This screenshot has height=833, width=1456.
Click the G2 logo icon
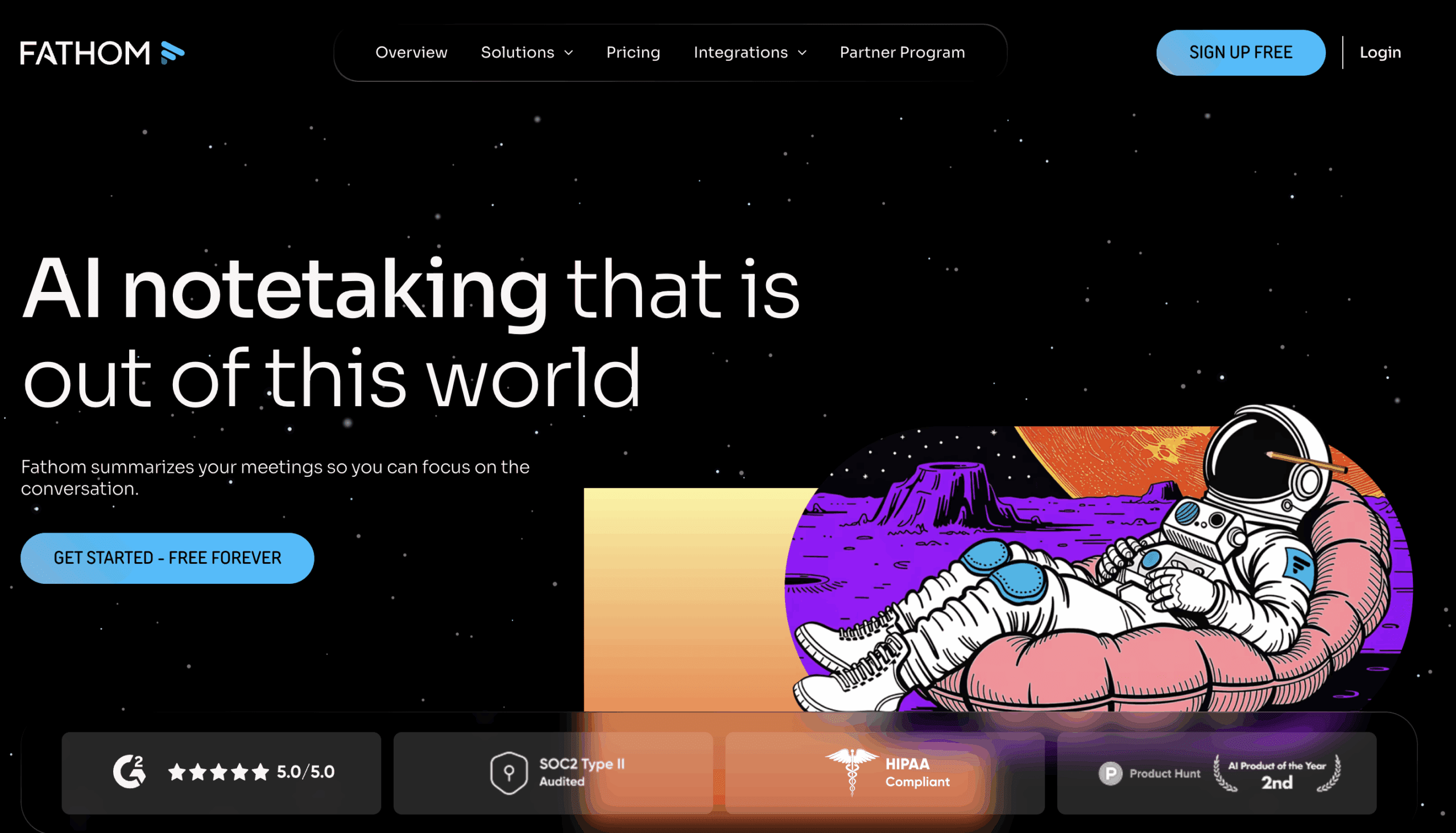coord(129,772)
